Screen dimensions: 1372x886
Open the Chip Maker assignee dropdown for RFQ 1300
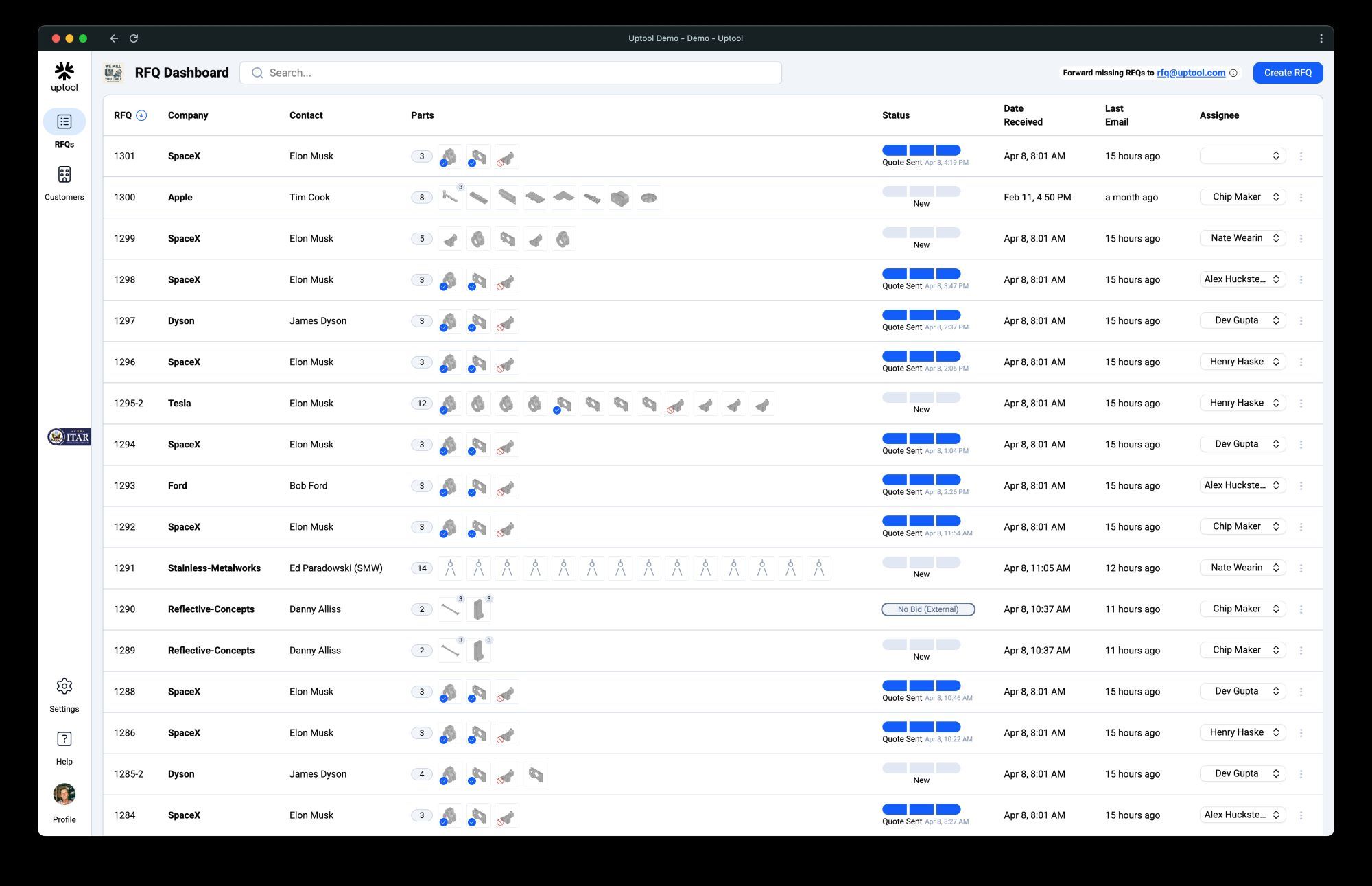click(x=1242, y=197)
